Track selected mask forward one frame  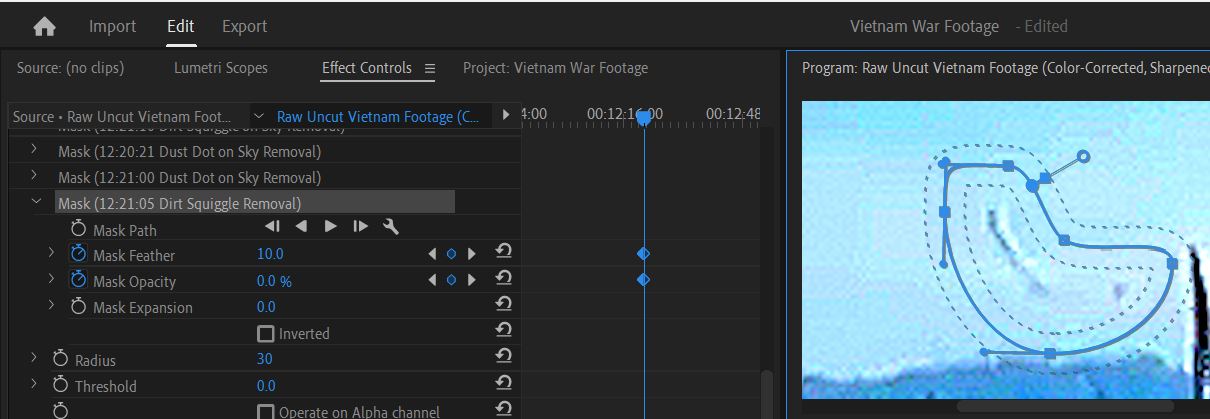[360, 227]
